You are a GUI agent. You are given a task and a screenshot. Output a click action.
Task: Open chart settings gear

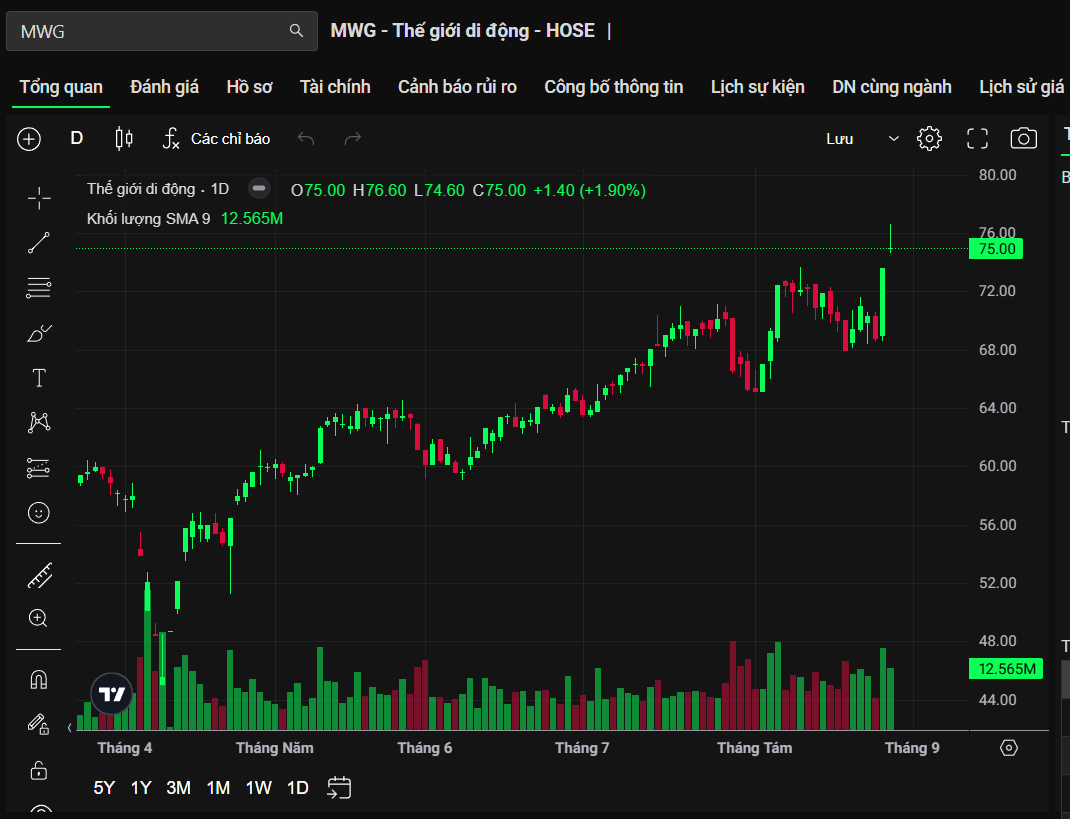click(929, 139)
